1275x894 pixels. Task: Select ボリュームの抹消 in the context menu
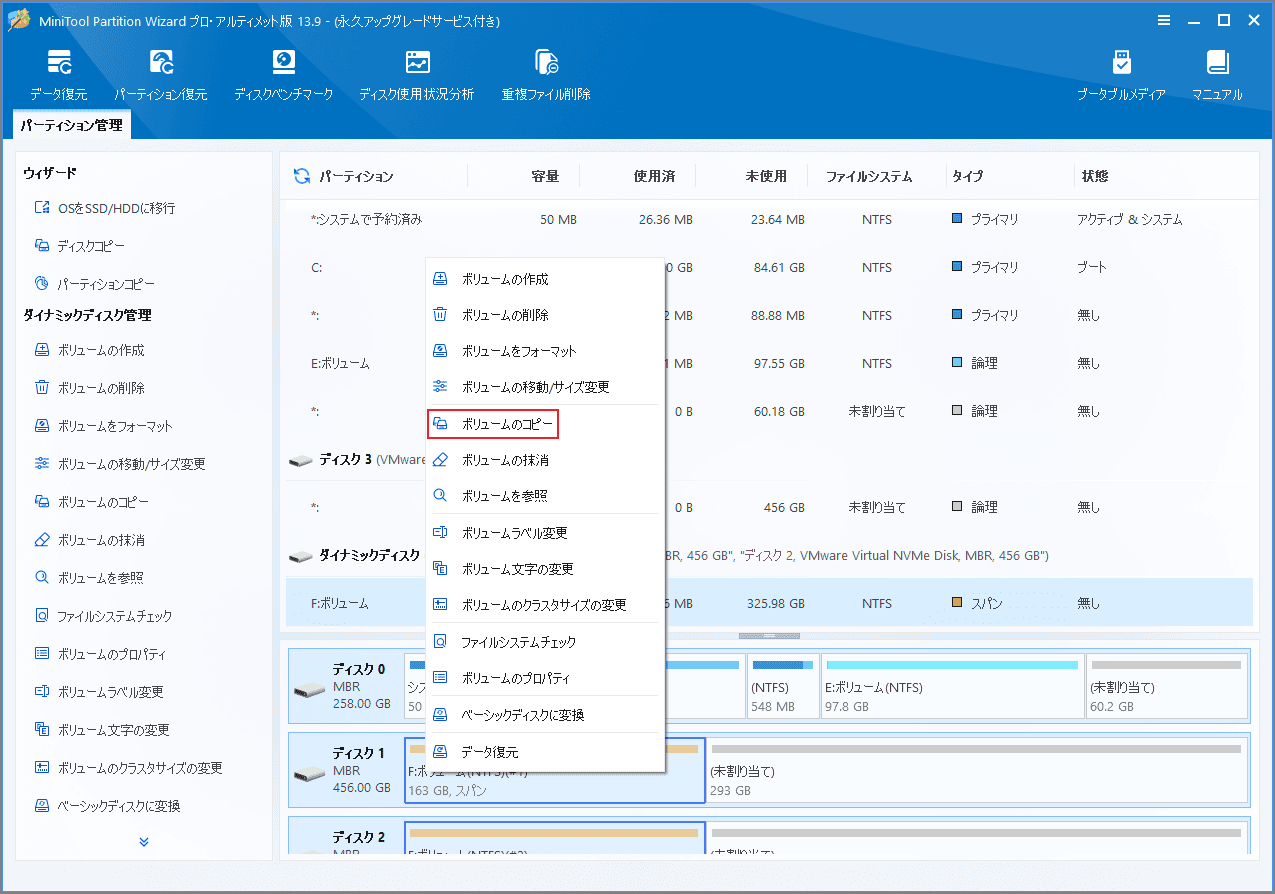coord(545,461)
